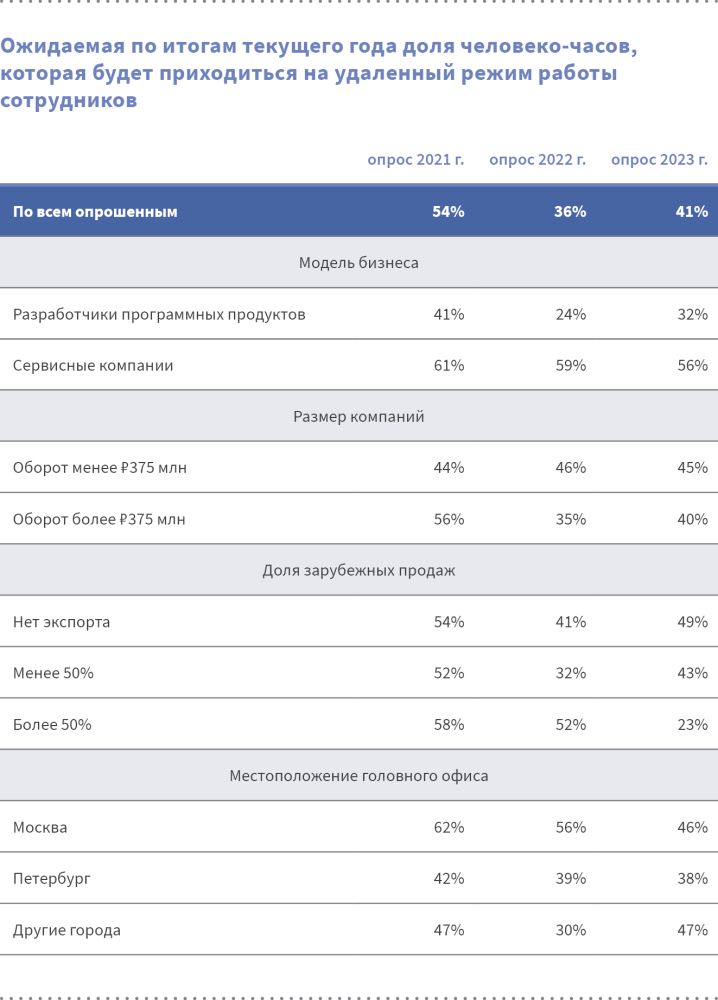This screenshot has width=718, height=1000.
Task: Click the "Менее 50%" row label
Action: (53, 674)
